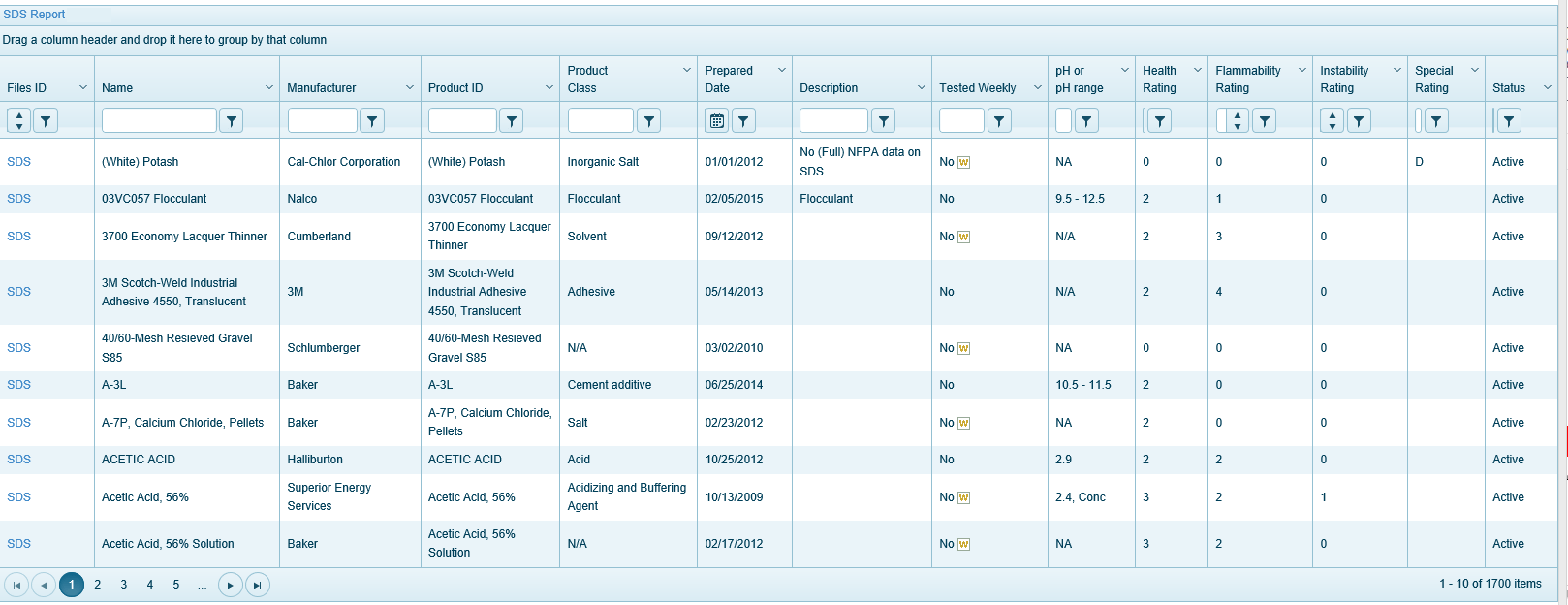Click the Product ID filter text box
The height and width of the screenshot is (605, 1568).
click(x=462, y=120)
